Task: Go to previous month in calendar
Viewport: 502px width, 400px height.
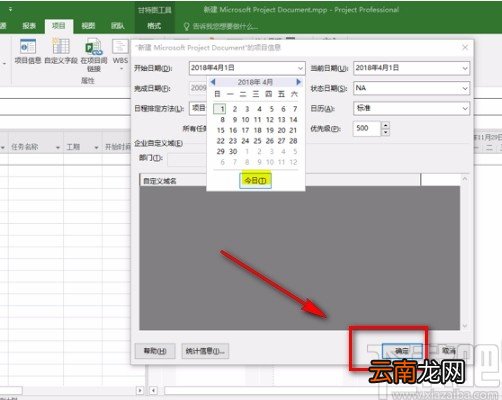Action: point(213,82)
